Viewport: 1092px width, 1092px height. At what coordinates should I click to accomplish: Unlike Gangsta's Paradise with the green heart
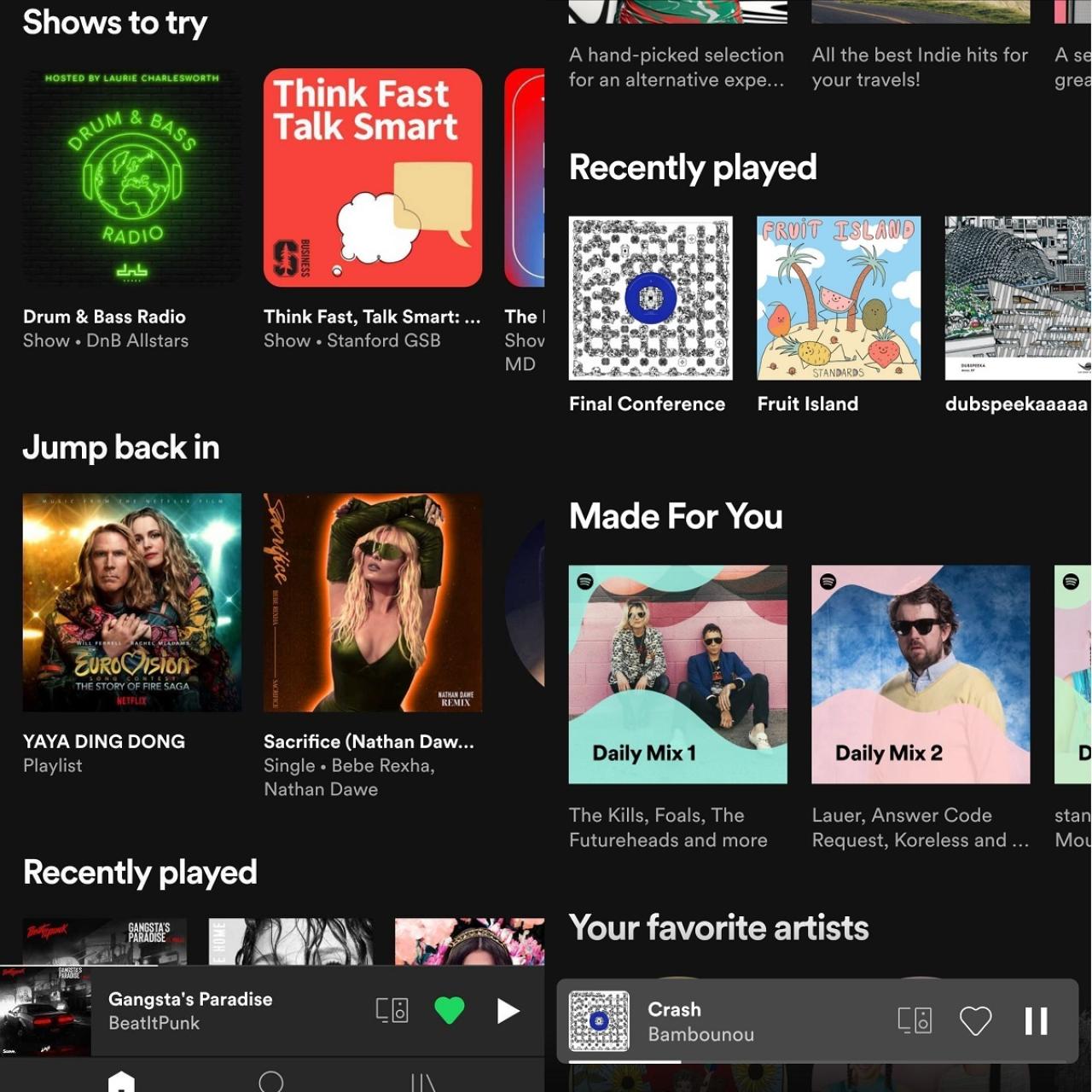450,1010
